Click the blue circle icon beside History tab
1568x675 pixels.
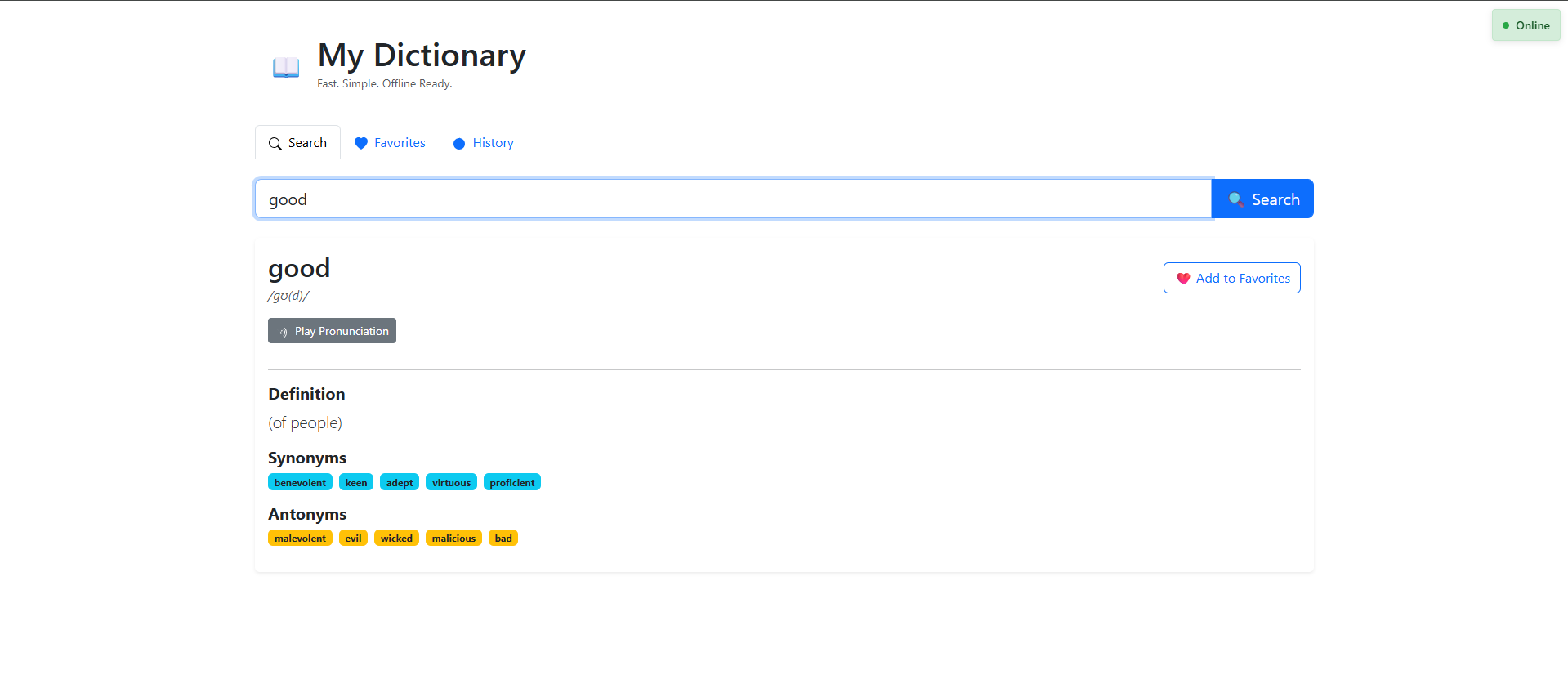coord(459,143)
